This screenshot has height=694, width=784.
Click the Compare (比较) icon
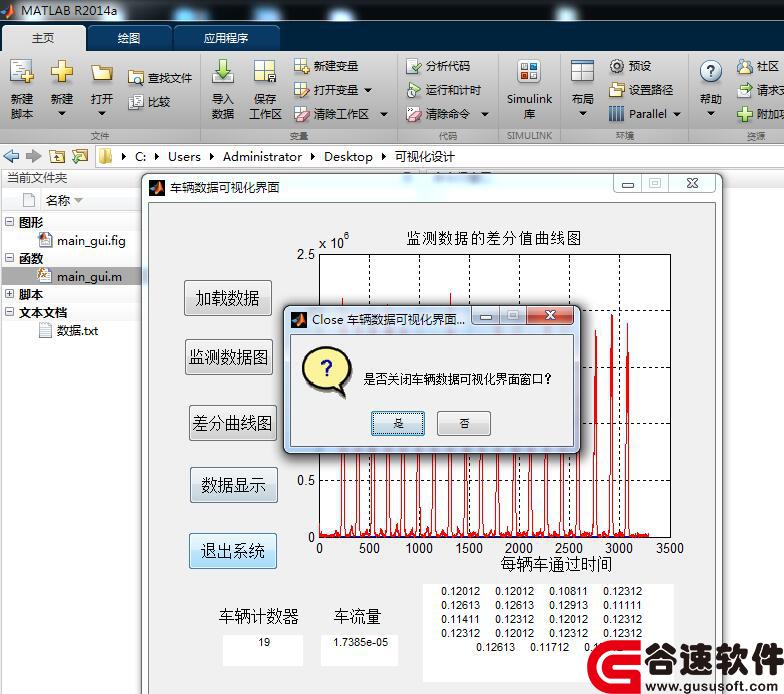(x=136, y=102)
